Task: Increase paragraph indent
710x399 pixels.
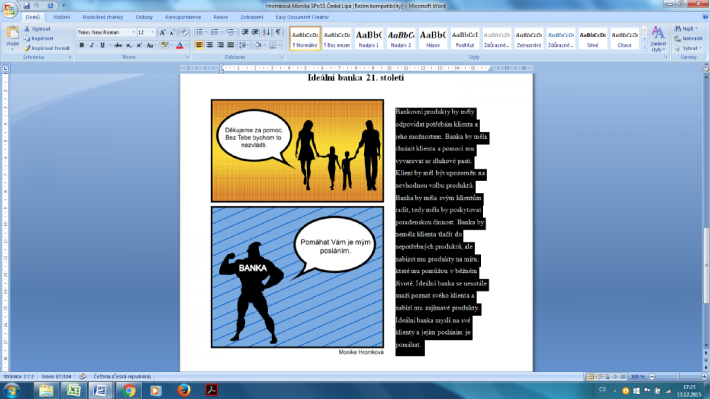Action: (255, 33)
